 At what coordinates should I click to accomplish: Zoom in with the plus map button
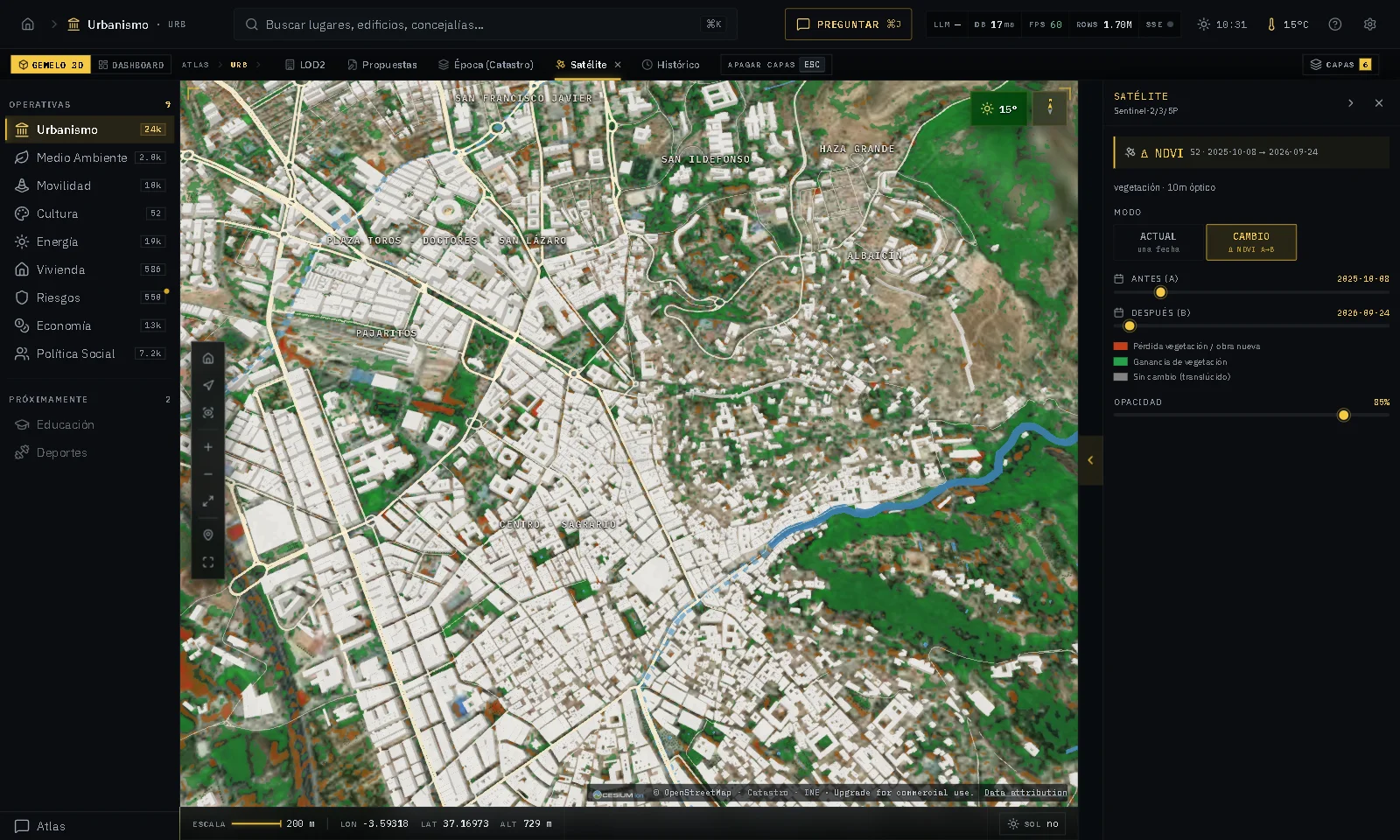click(208, 447)
